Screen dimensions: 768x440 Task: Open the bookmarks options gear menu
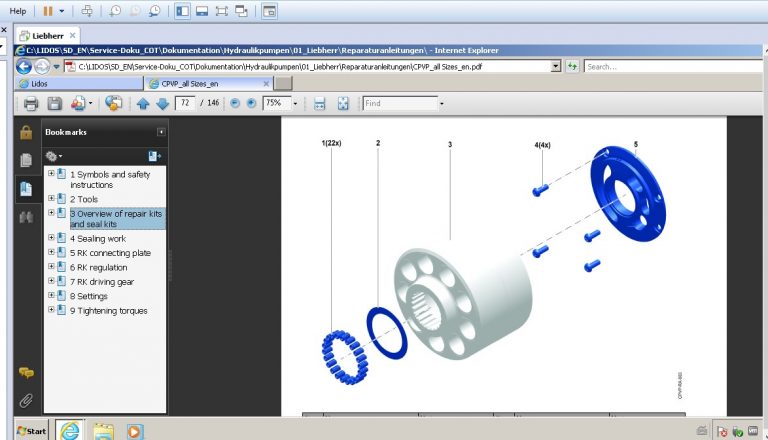(53, 156)
